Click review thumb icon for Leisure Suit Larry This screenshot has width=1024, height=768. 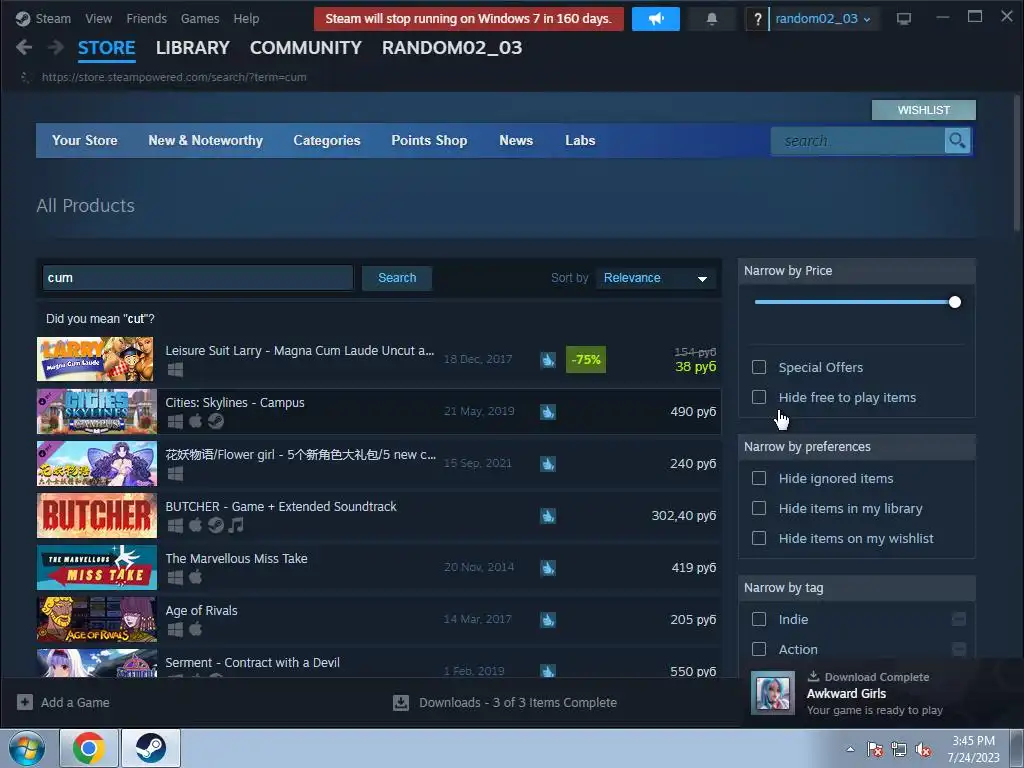(x=548, y=360)
